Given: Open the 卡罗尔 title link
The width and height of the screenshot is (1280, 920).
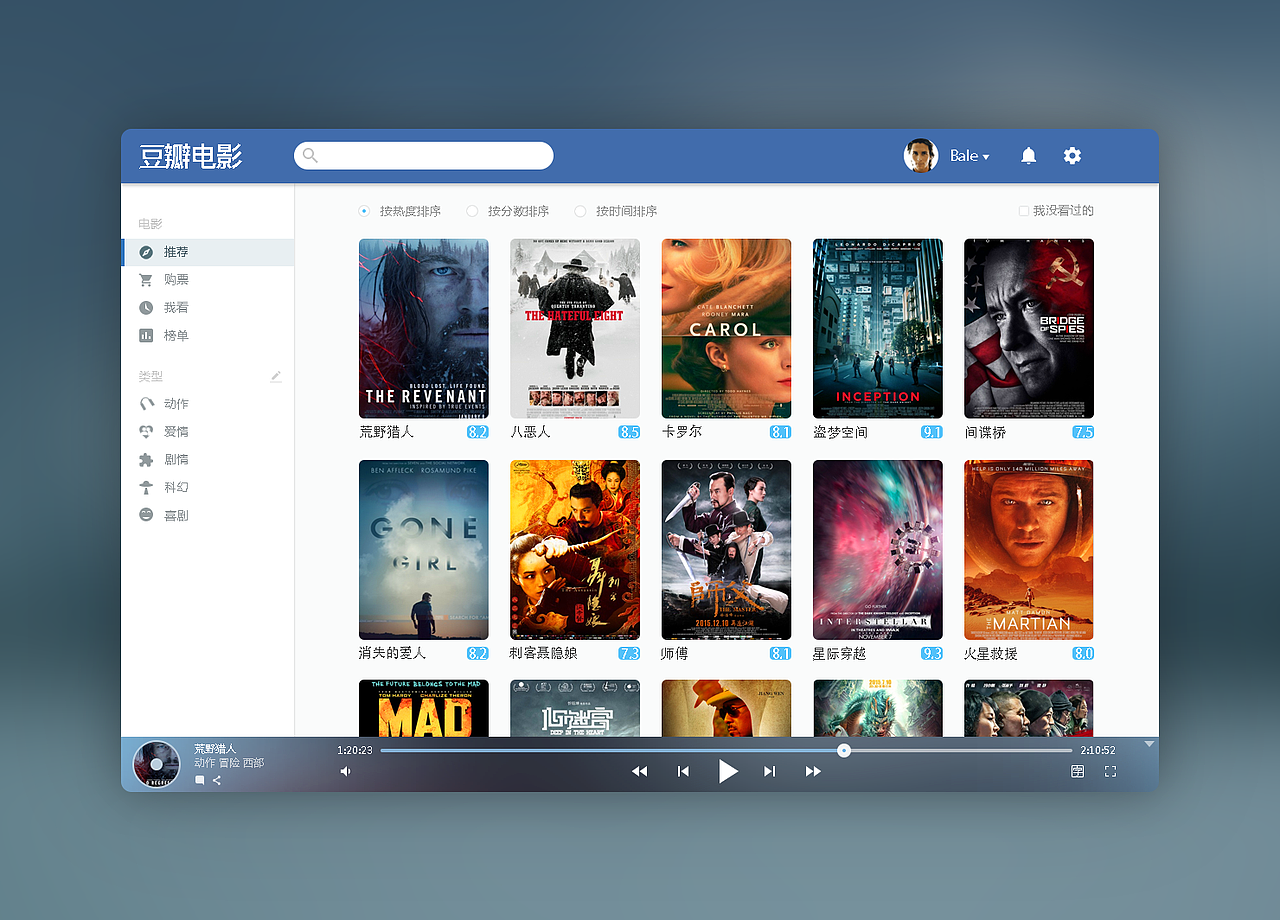Looking at the screenshot, I should pyautogui.click(x=682, y=432).
